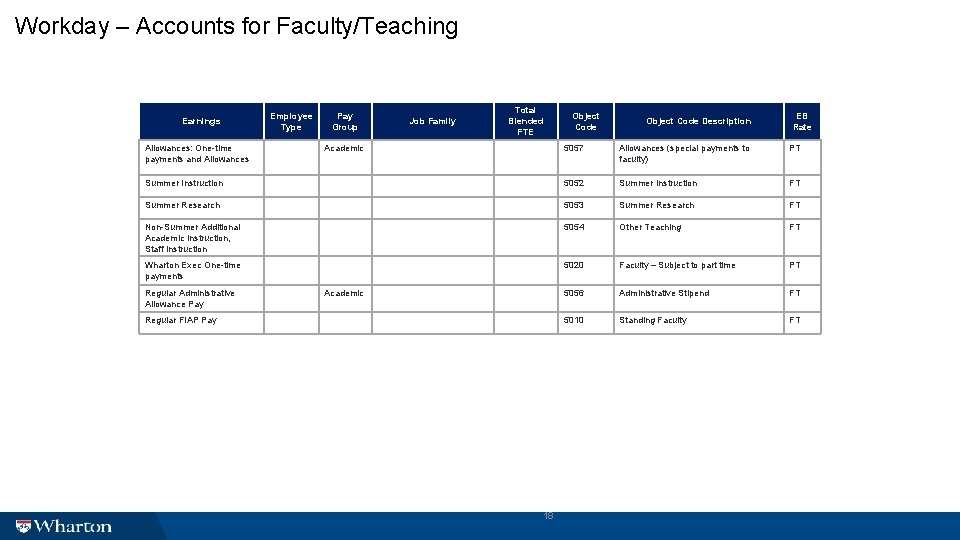The height and width of the screenshot is (540, 960).
Task: Click 'FT' EB rate in Administrative Stipend row
Action: [795, 293]
